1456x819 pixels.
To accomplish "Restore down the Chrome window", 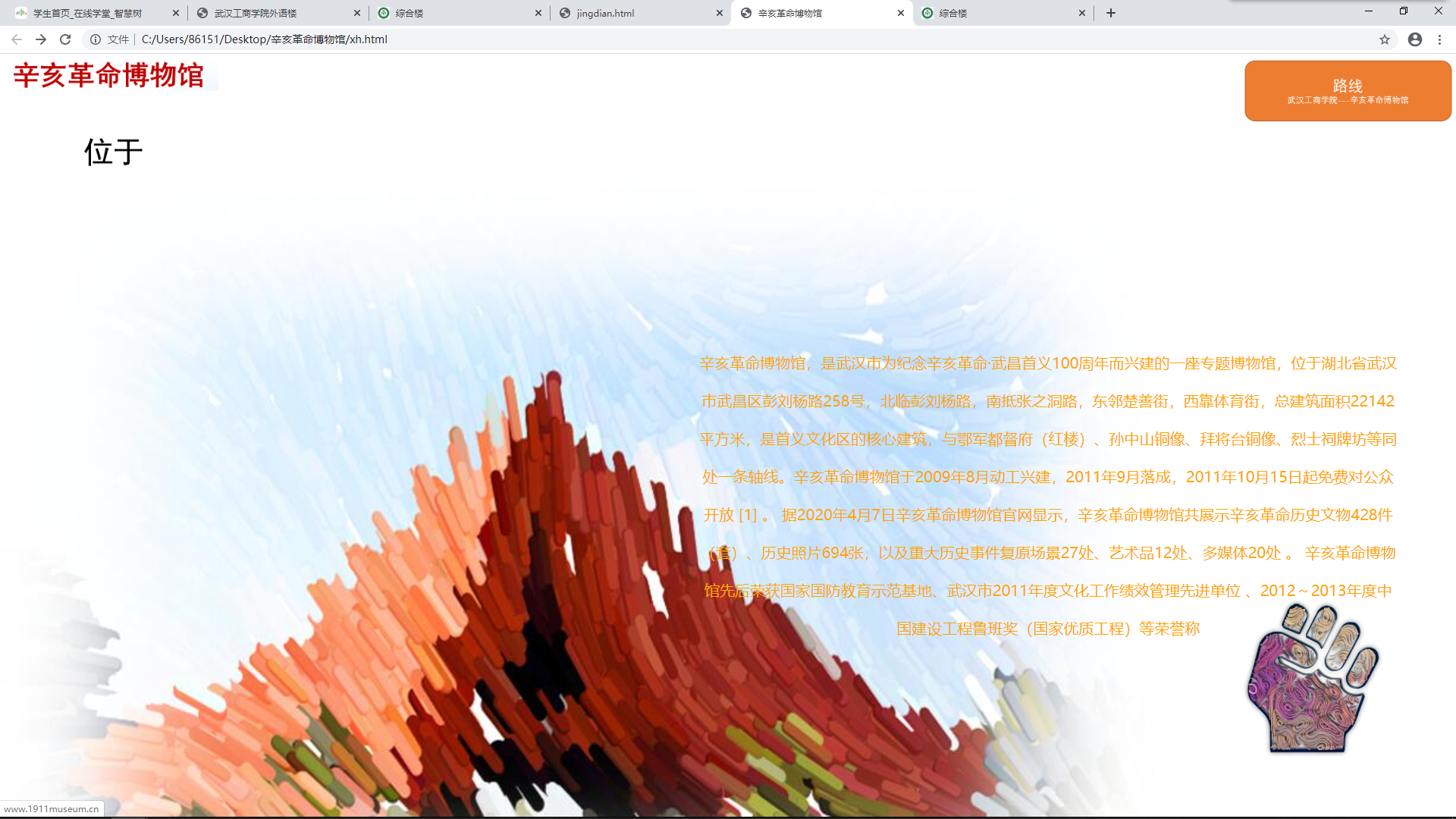I will click(1404, 11).
